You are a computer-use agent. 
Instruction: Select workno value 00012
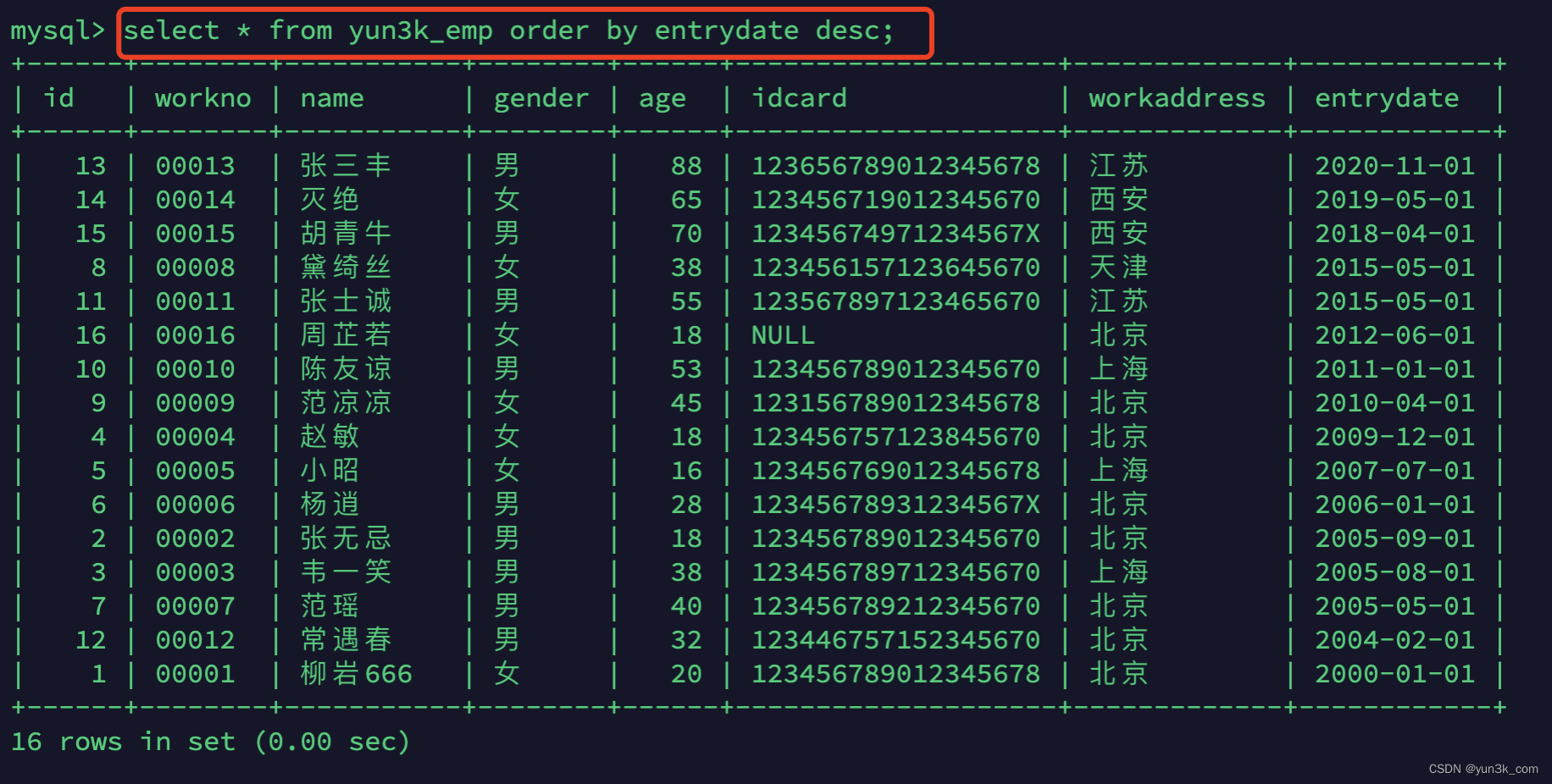pyautogui.click(x=195, y=640)
